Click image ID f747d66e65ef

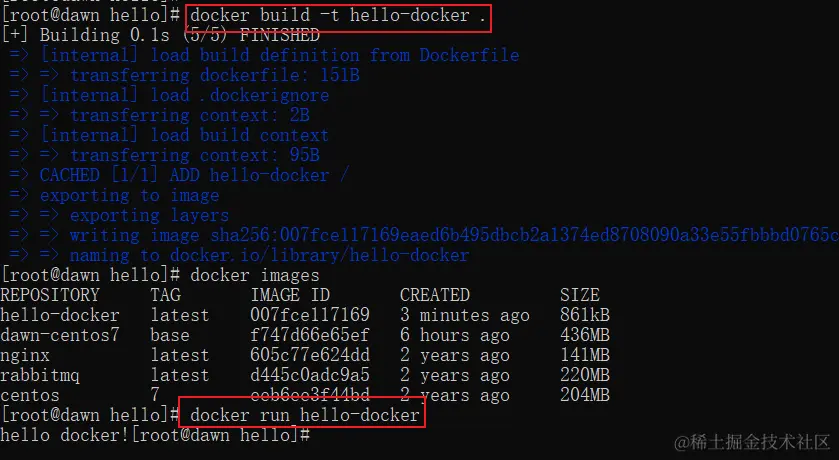click(x=310, y=335)
